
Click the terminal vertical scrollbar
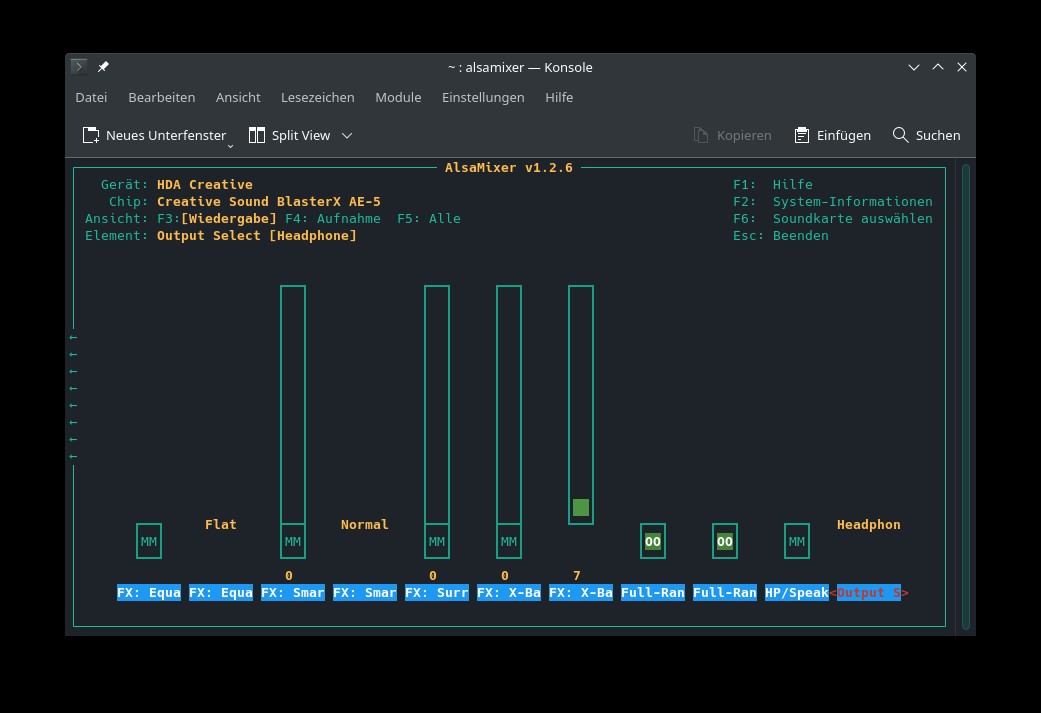[966, 396]
